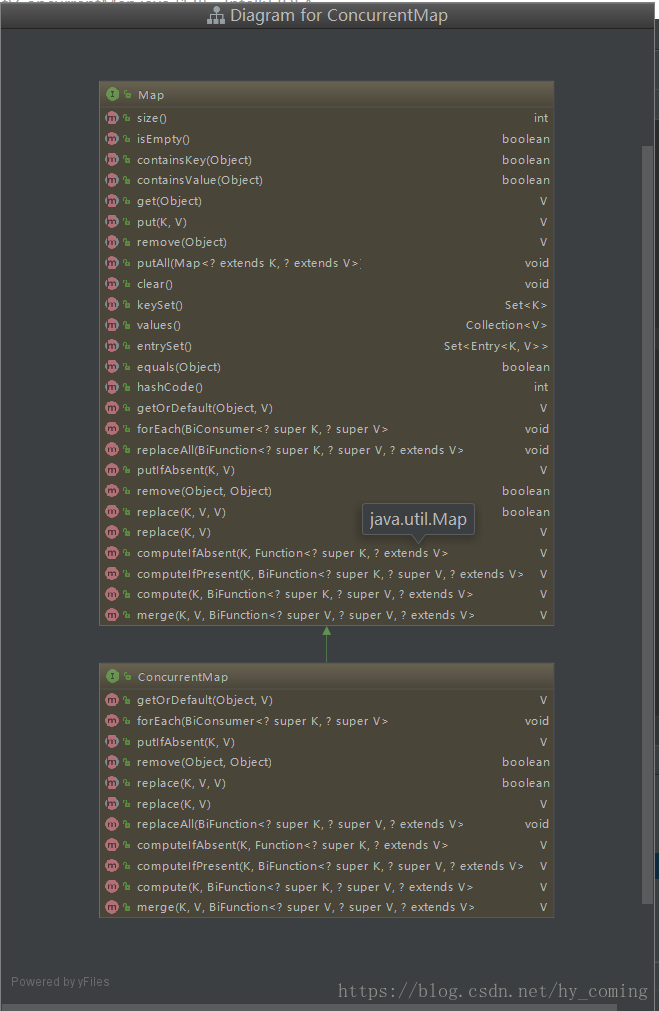Click the method icon beside hashCode()
This screenshot has width=659, height=1011.
point(112,387)
